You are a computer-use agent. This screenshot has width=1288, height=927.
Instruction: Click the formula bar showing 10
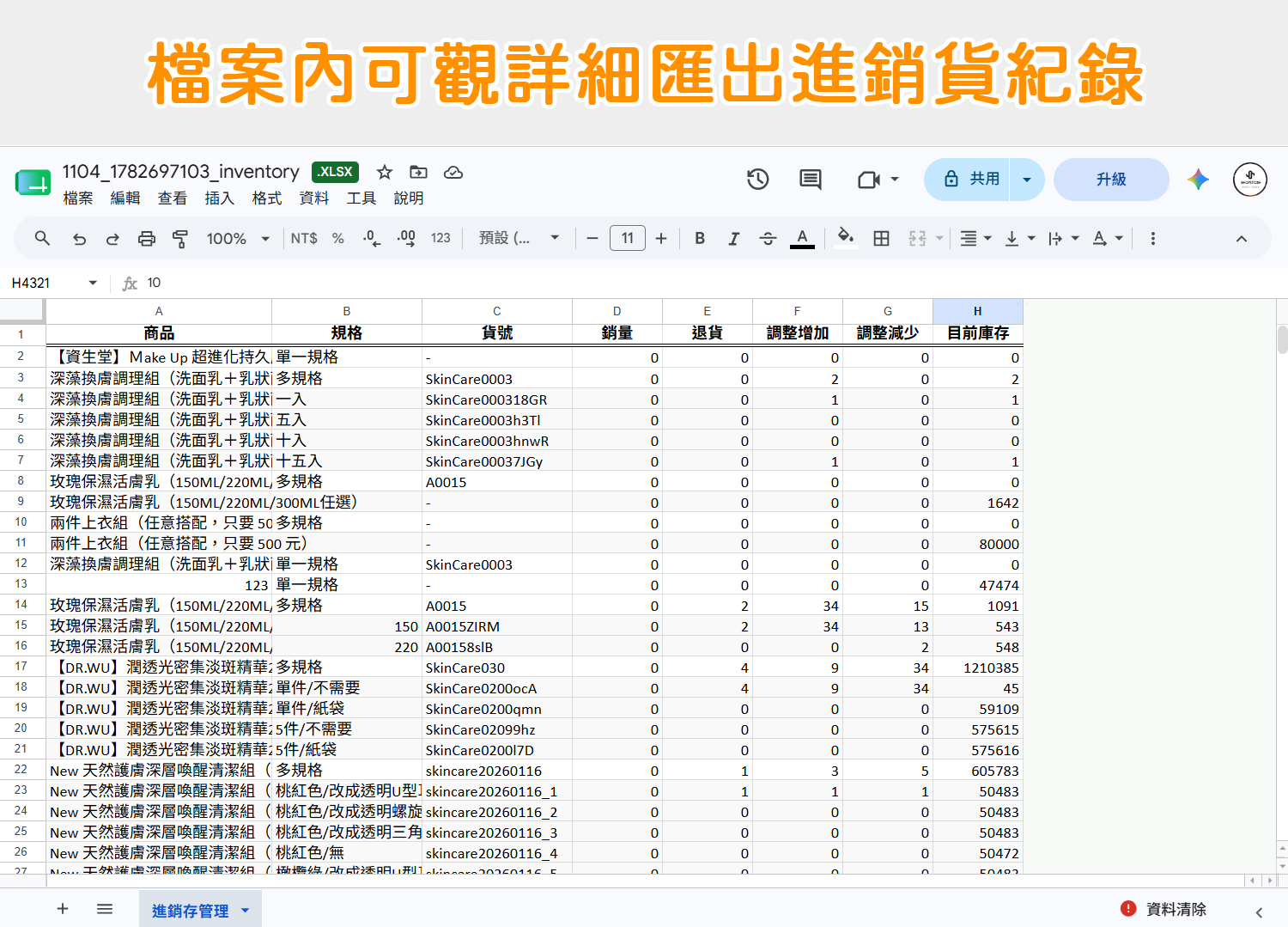pos(713,283)
